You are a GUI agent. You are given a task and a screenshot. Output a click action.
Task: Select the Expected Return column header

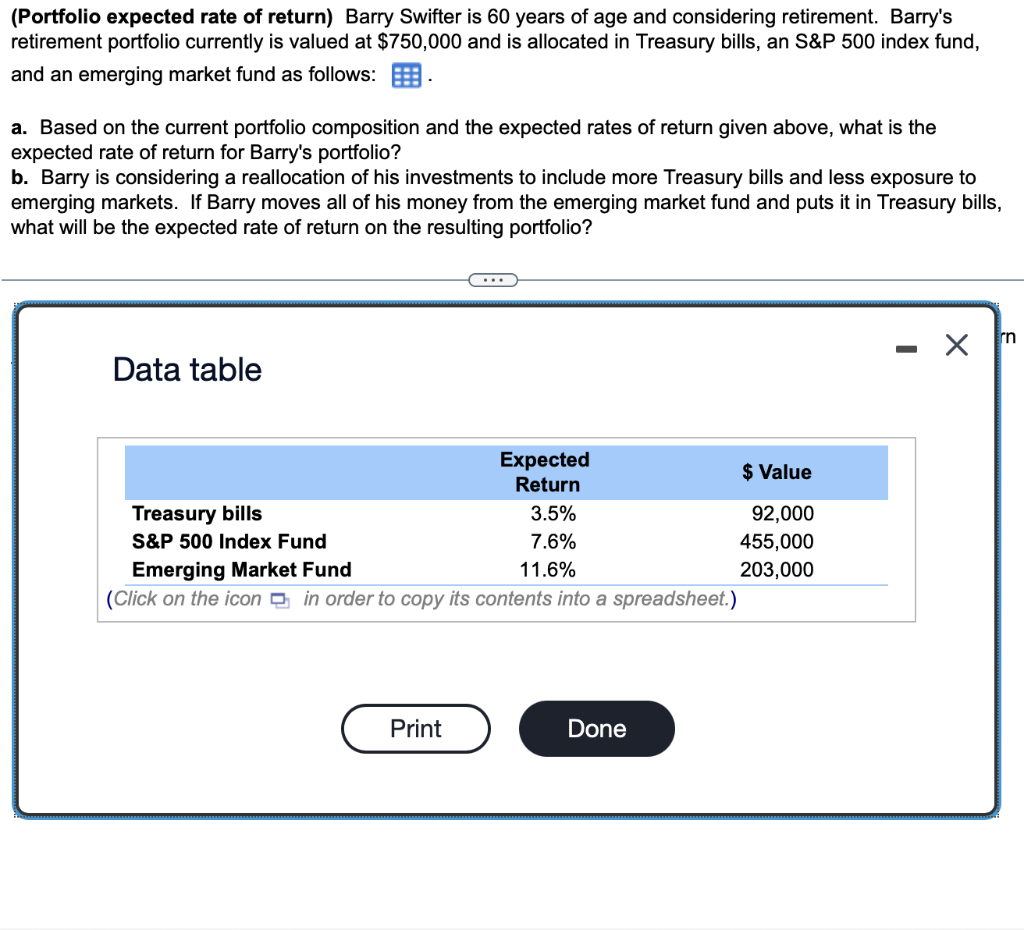point(544,472)
